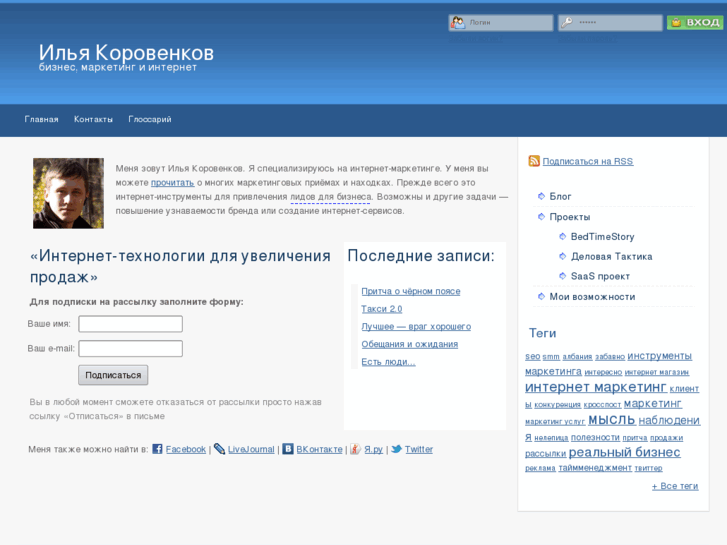Viewport: 727px width, 545px height.
Task: Open the SaaS проект page
Action: [600, 276]
